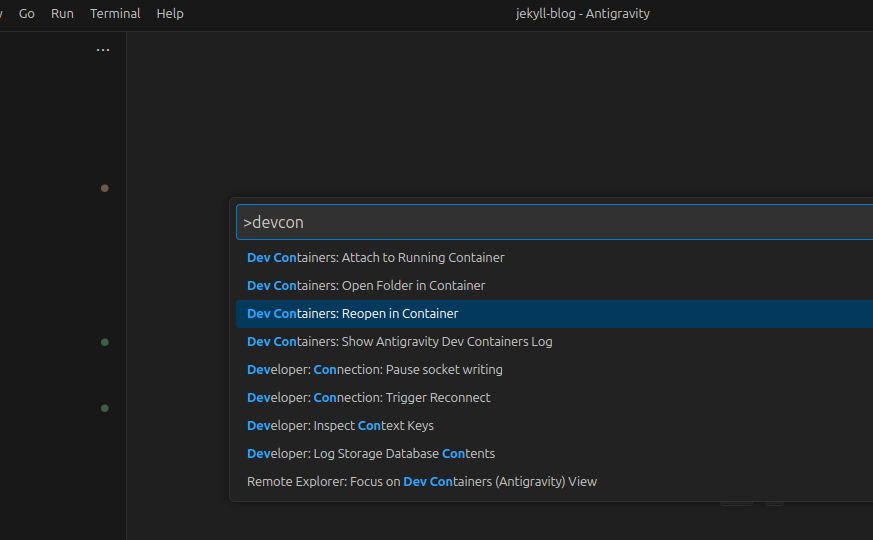Click the lowest green status dot in sidebar
Viewport: 873px width, 540px height.
point(105,408)
